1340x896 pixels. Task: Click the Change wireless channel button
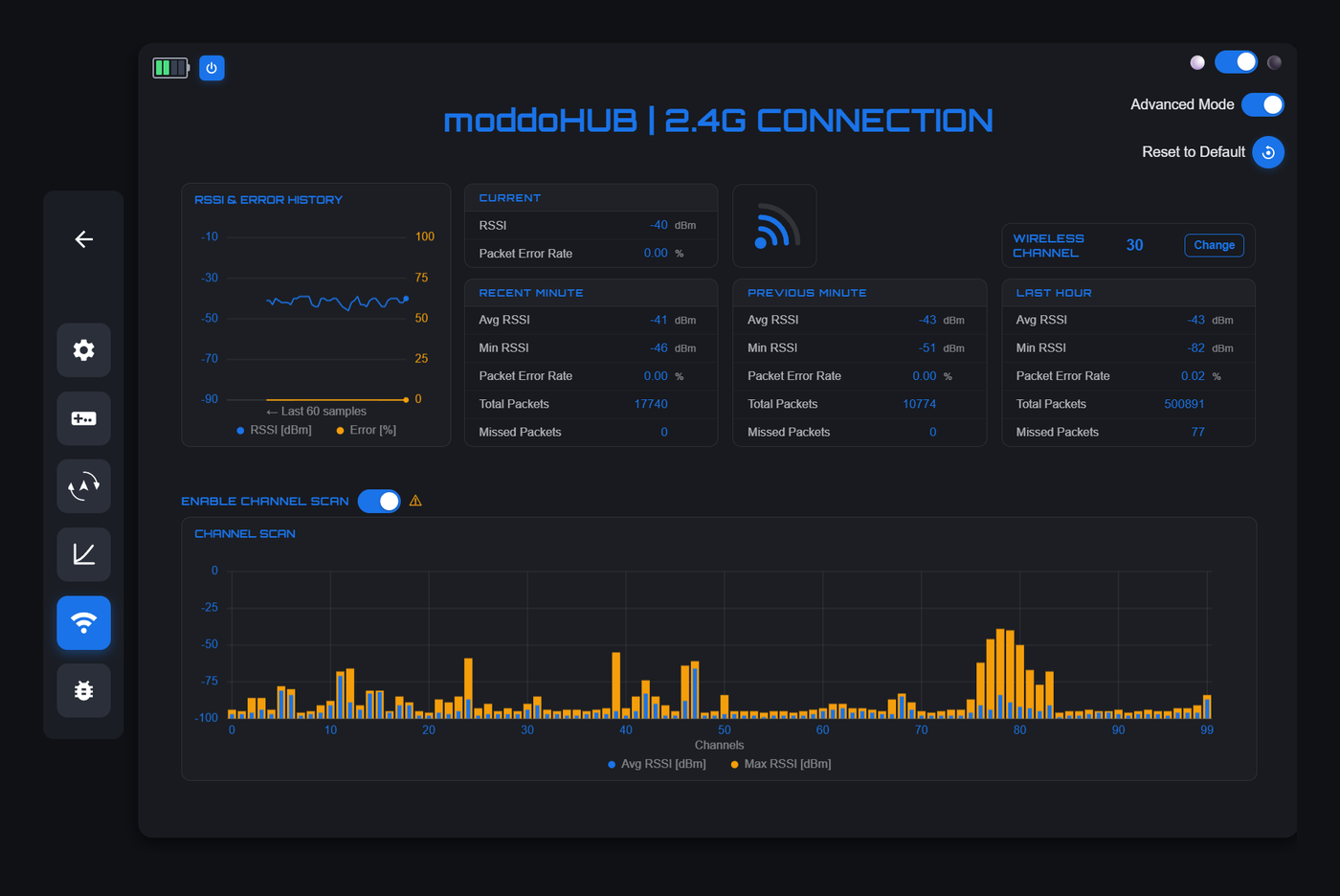pos(1215,245)
